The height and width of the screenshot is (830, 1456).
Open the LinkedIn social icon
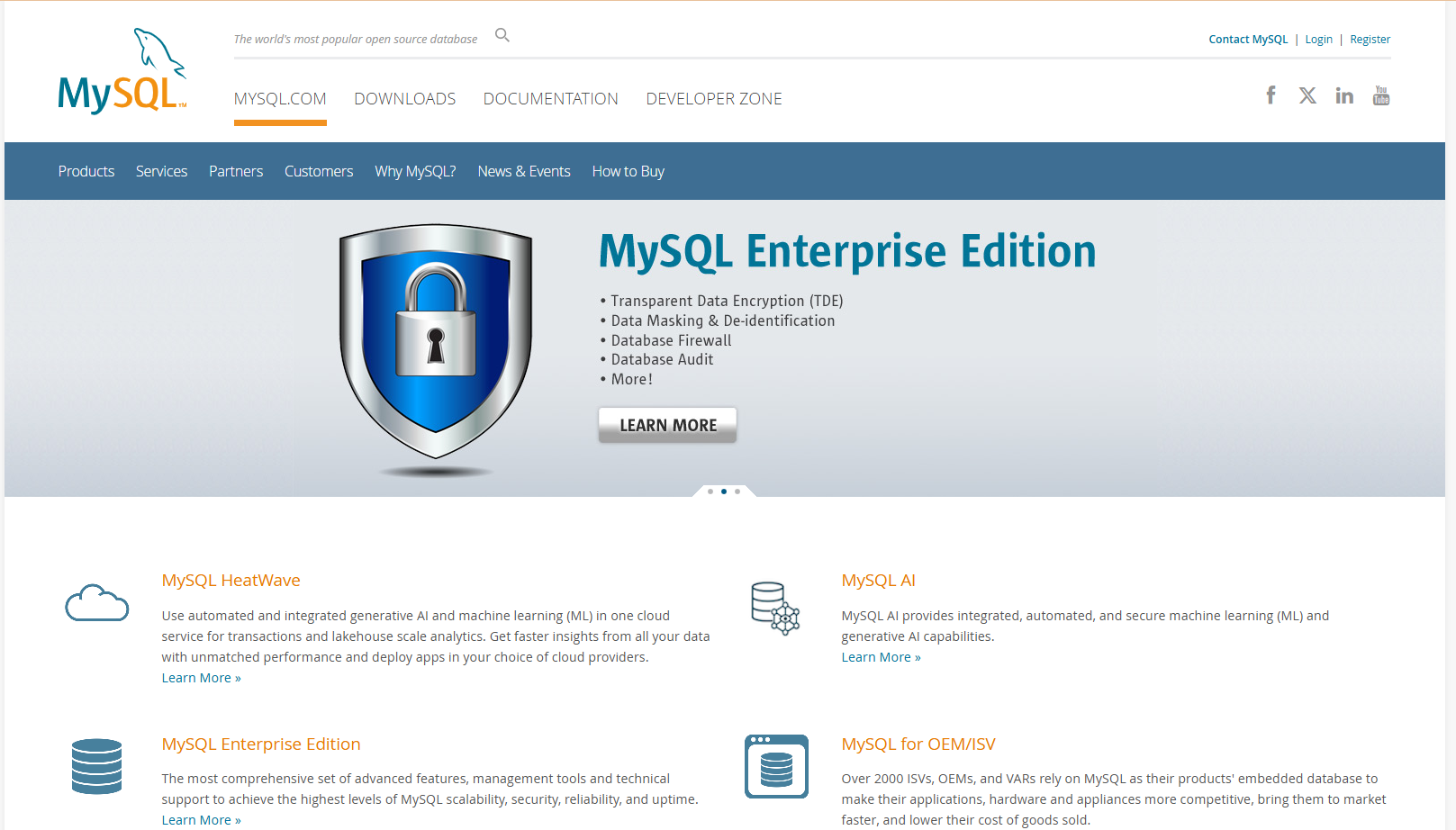pyautogui.click(x=1344, y=95)
